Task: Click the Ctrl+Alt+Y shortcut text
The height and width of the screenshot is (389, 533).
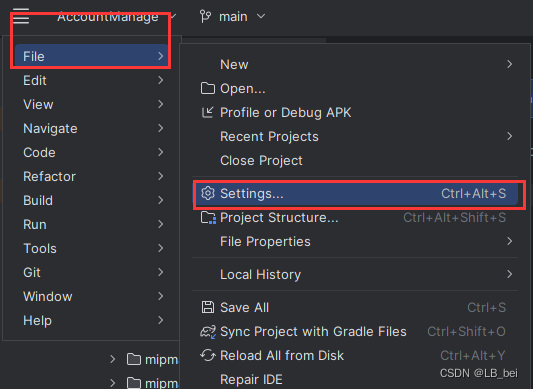Action: tap(473, 356)
